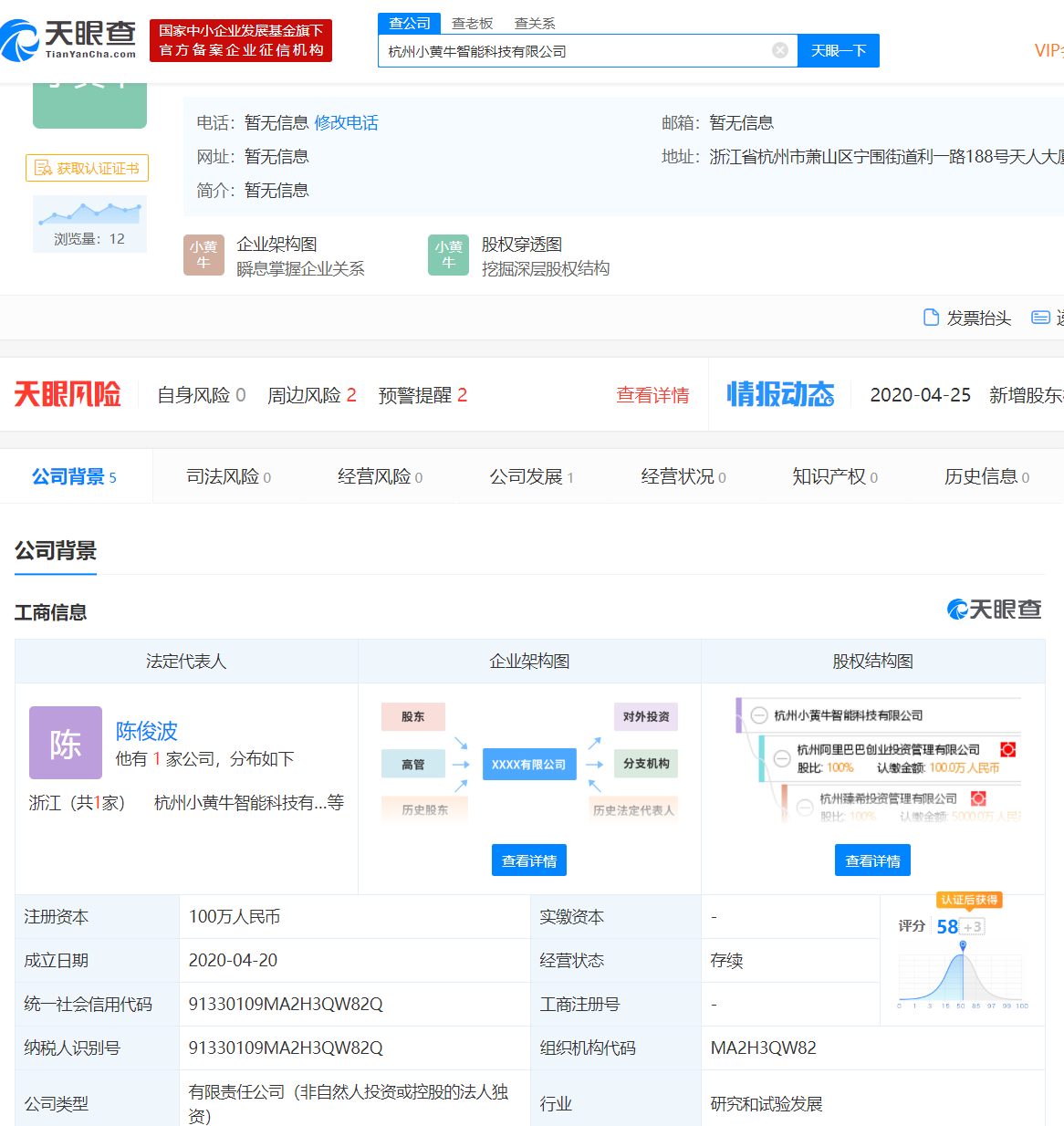Click the score distribution chart marker

point(962,946)
